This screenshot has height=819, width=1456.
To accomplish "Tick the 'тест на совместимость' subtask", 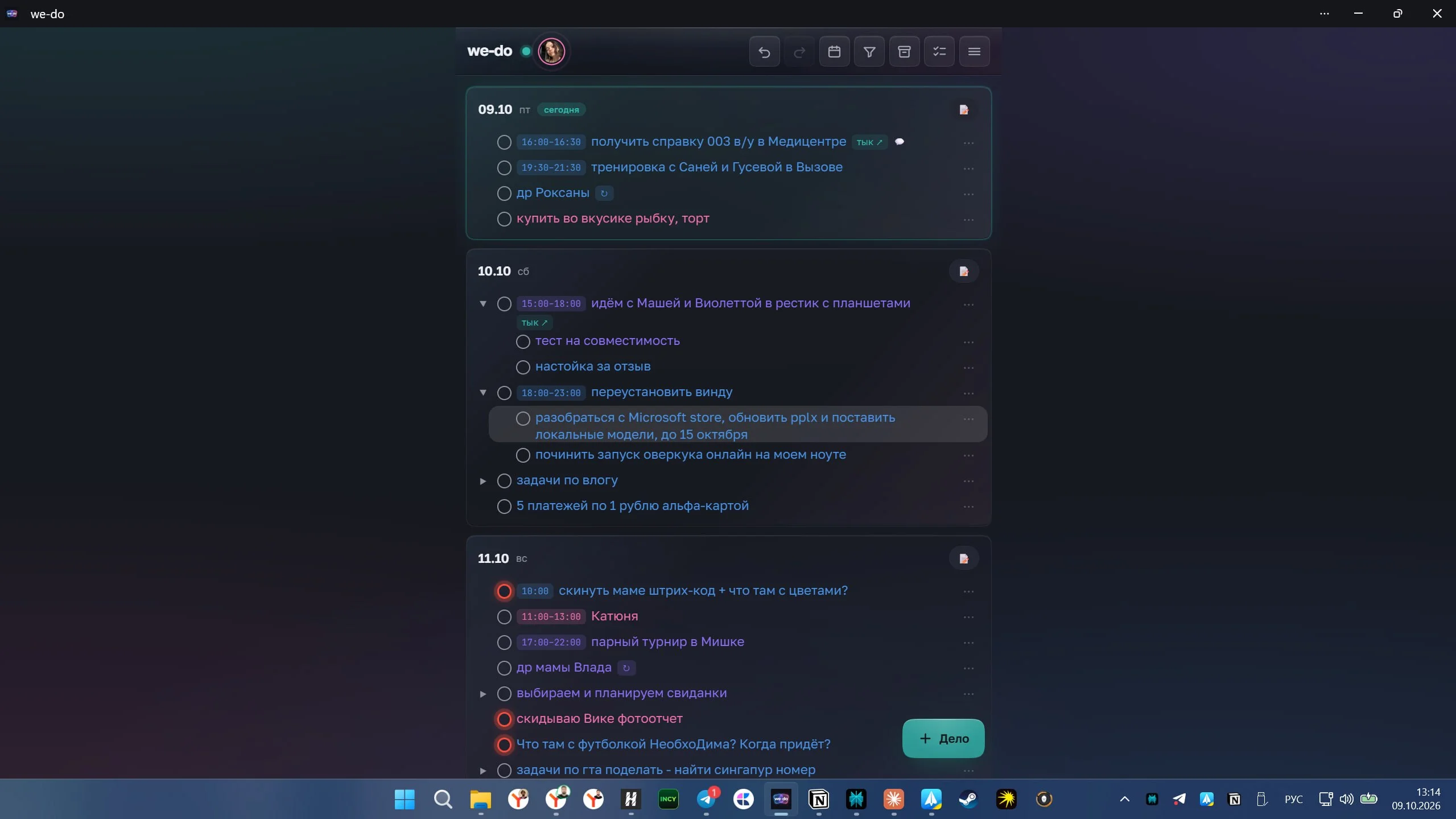I will click(x=523, y=341).
